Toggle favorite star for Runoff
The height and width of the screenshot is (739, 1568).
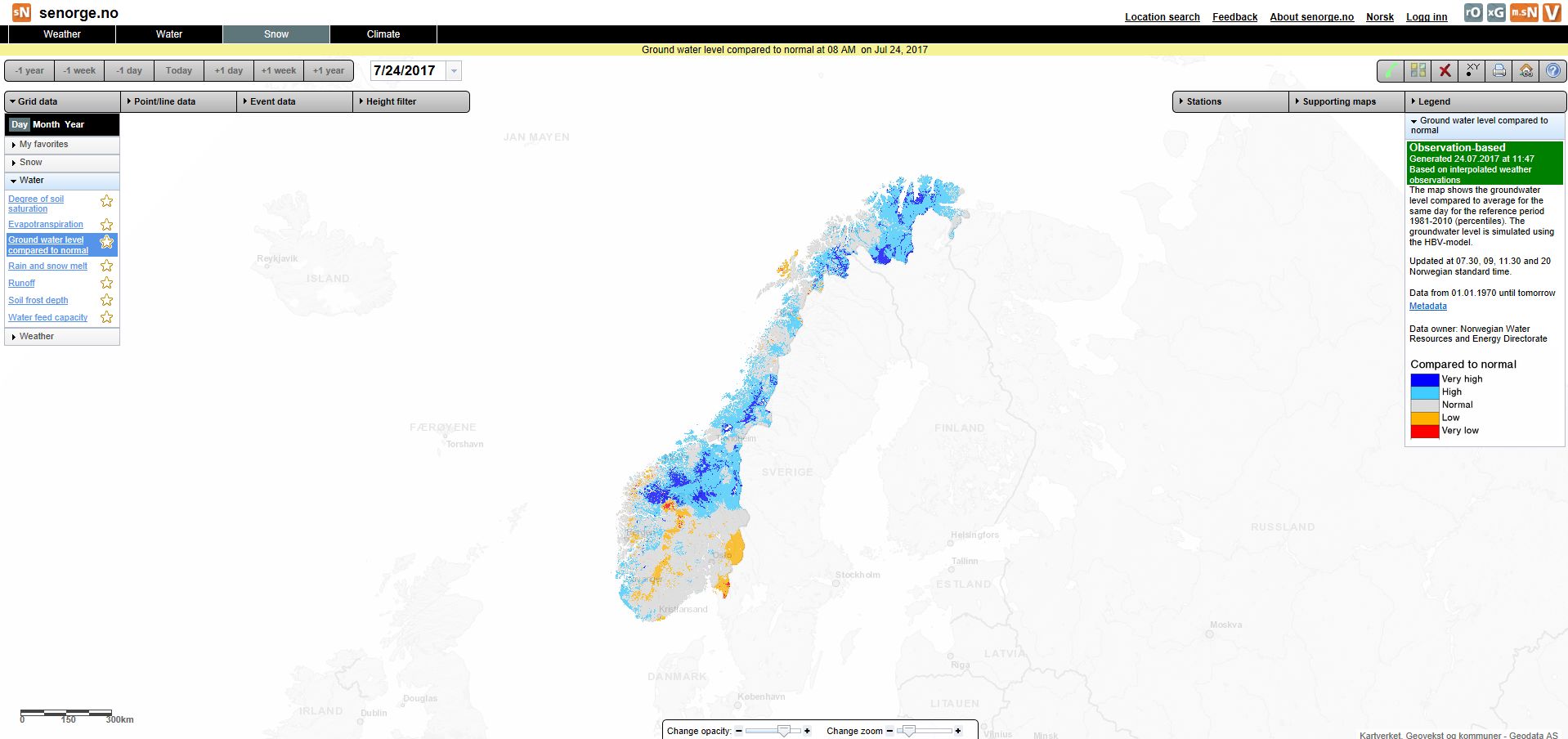106,283
